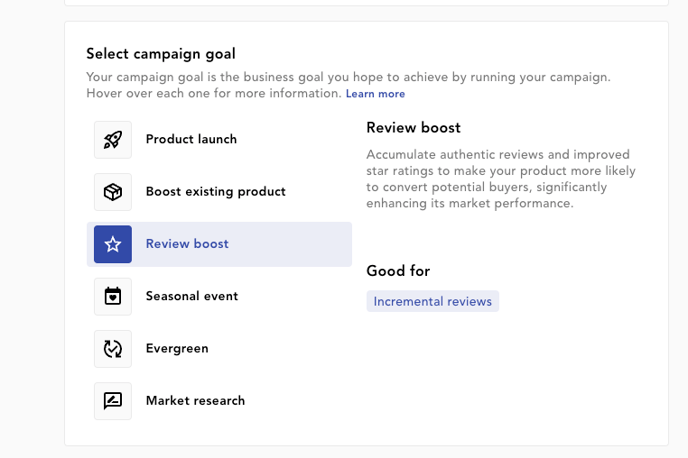Open the Learn more link

(x=375, y=94)
